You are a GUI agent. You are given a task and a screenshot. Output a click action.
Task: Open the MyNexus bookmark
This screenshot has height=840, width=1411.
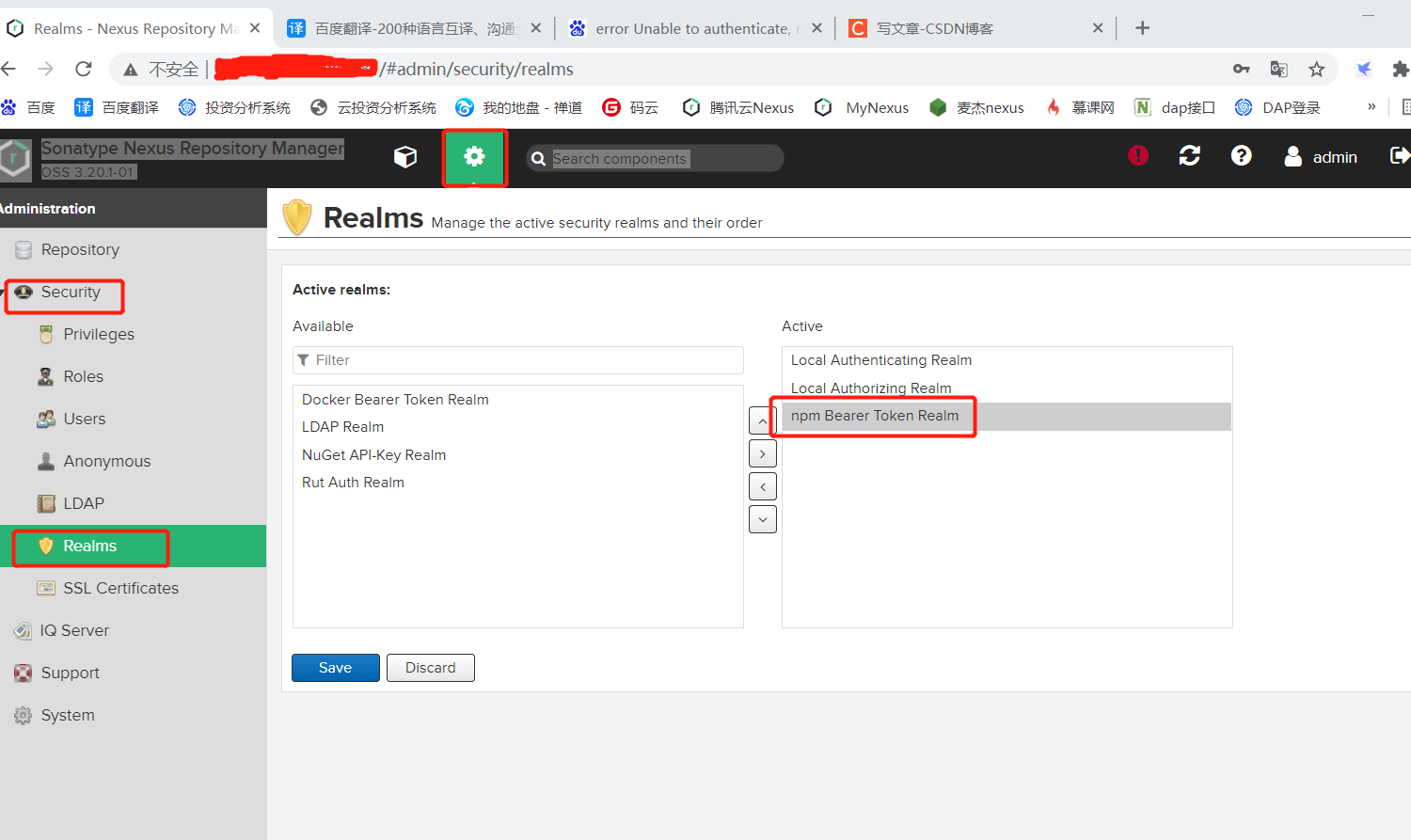(862, 107)
